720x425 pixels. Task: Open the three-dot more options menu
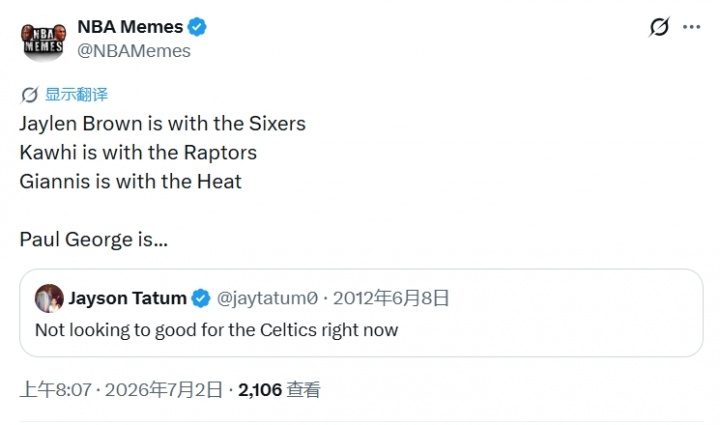(x=691, y=27)
